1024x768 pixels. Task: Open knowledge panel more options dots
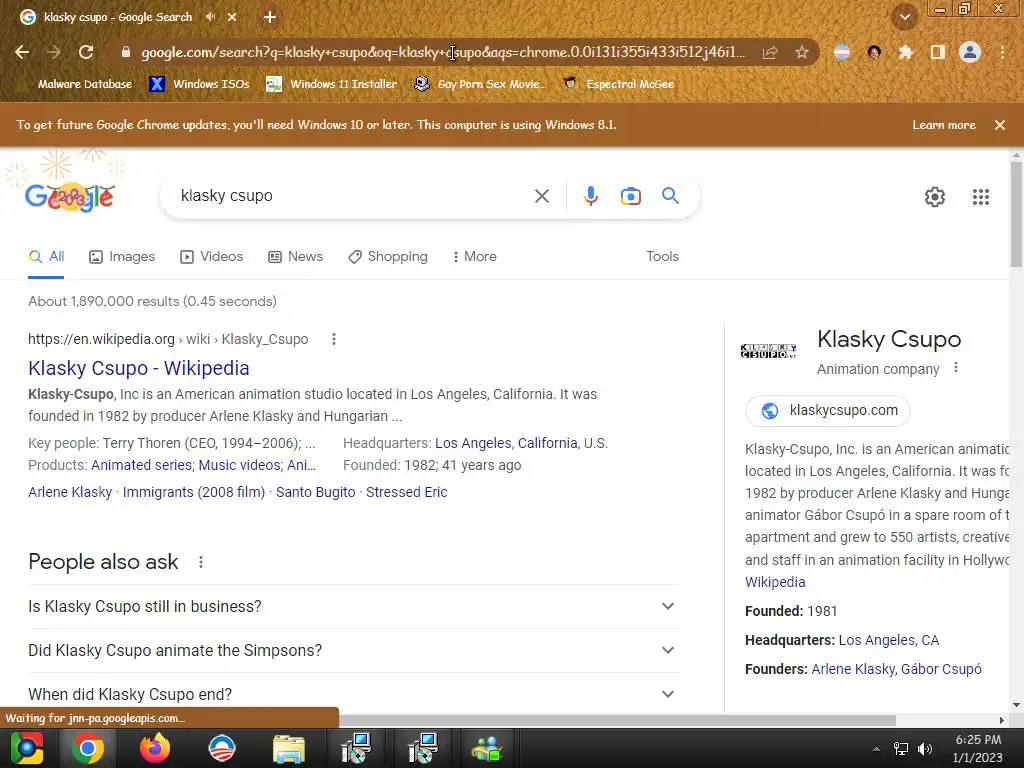coord(955,368)
